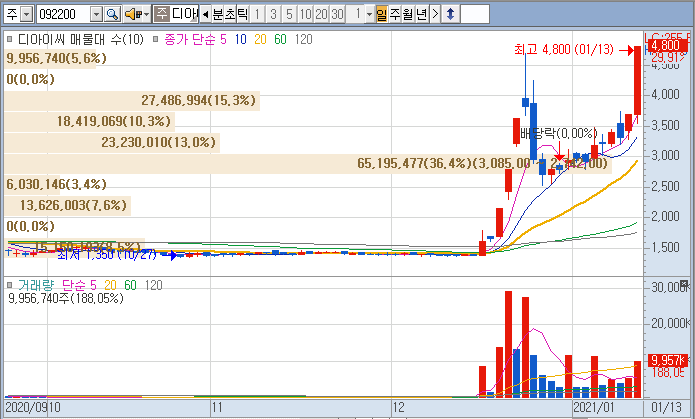Click the 거래량 volume indicator label

point(36,285)
